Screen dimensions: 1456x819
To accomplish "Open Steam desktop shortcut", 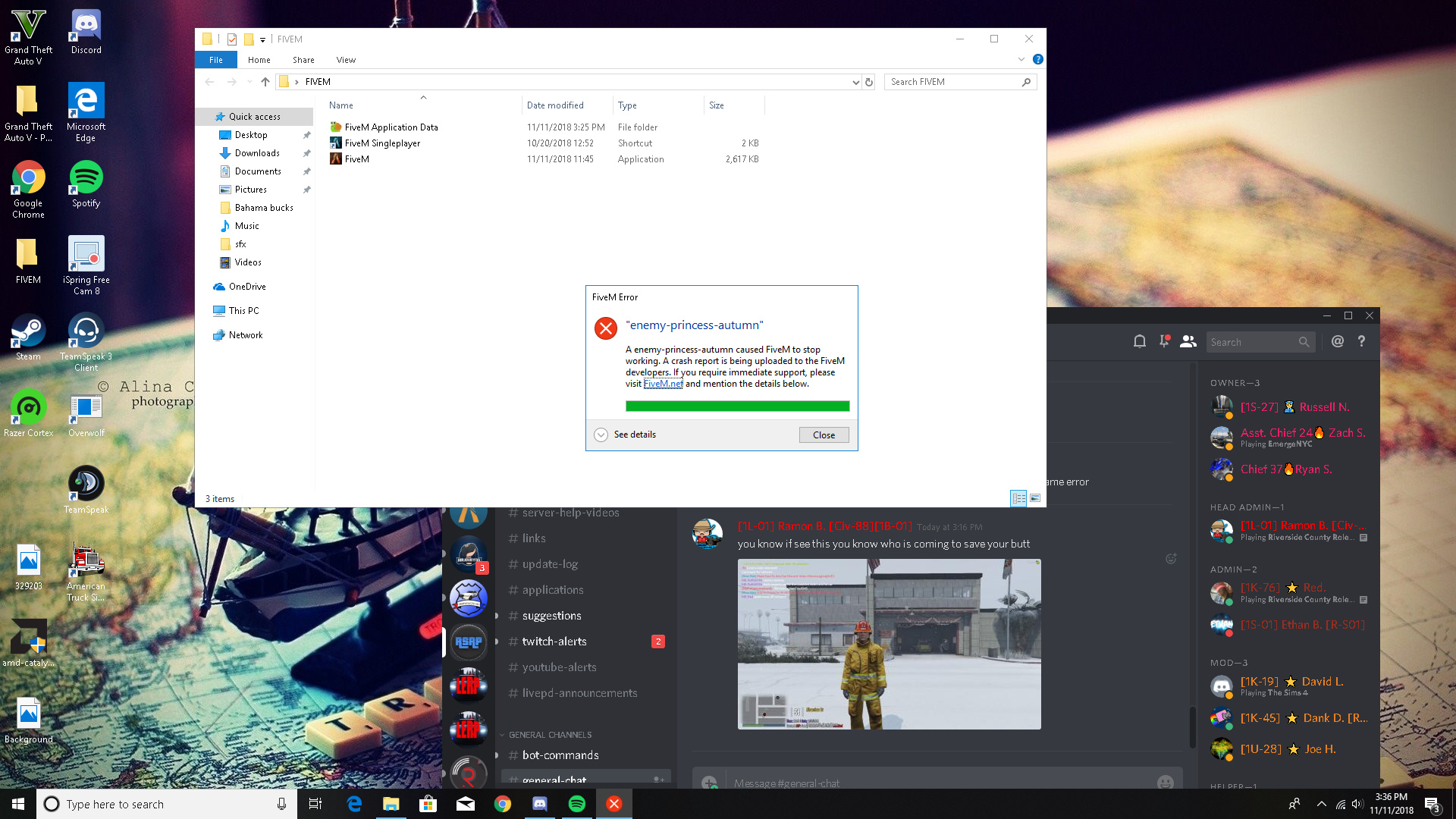I will [x=28, y=337].
